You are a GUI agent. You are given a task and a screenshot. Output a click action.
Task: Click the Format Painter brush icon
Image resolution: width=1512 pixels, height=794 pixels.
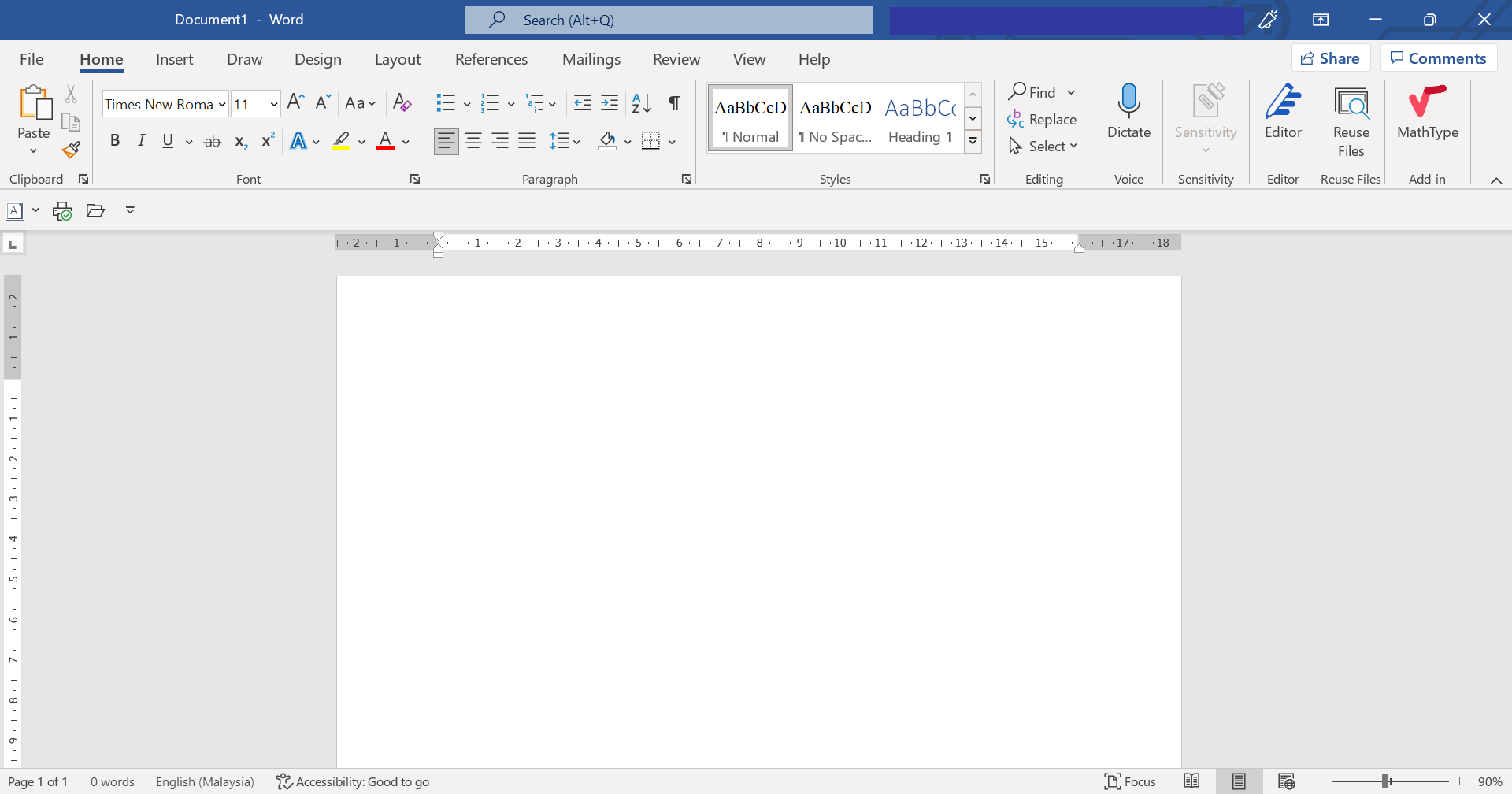71,150
